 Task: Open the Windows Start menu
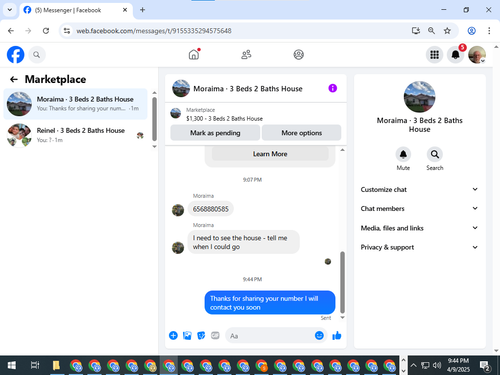click(x=12, y=366)
